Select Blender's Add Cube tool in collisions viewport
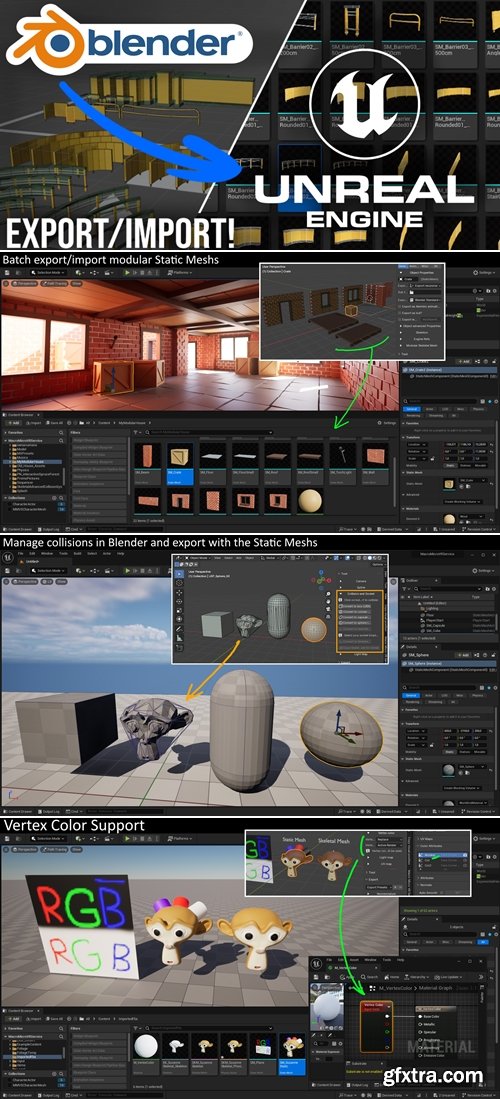500x1099 pixels. click(x=180, y=648)
